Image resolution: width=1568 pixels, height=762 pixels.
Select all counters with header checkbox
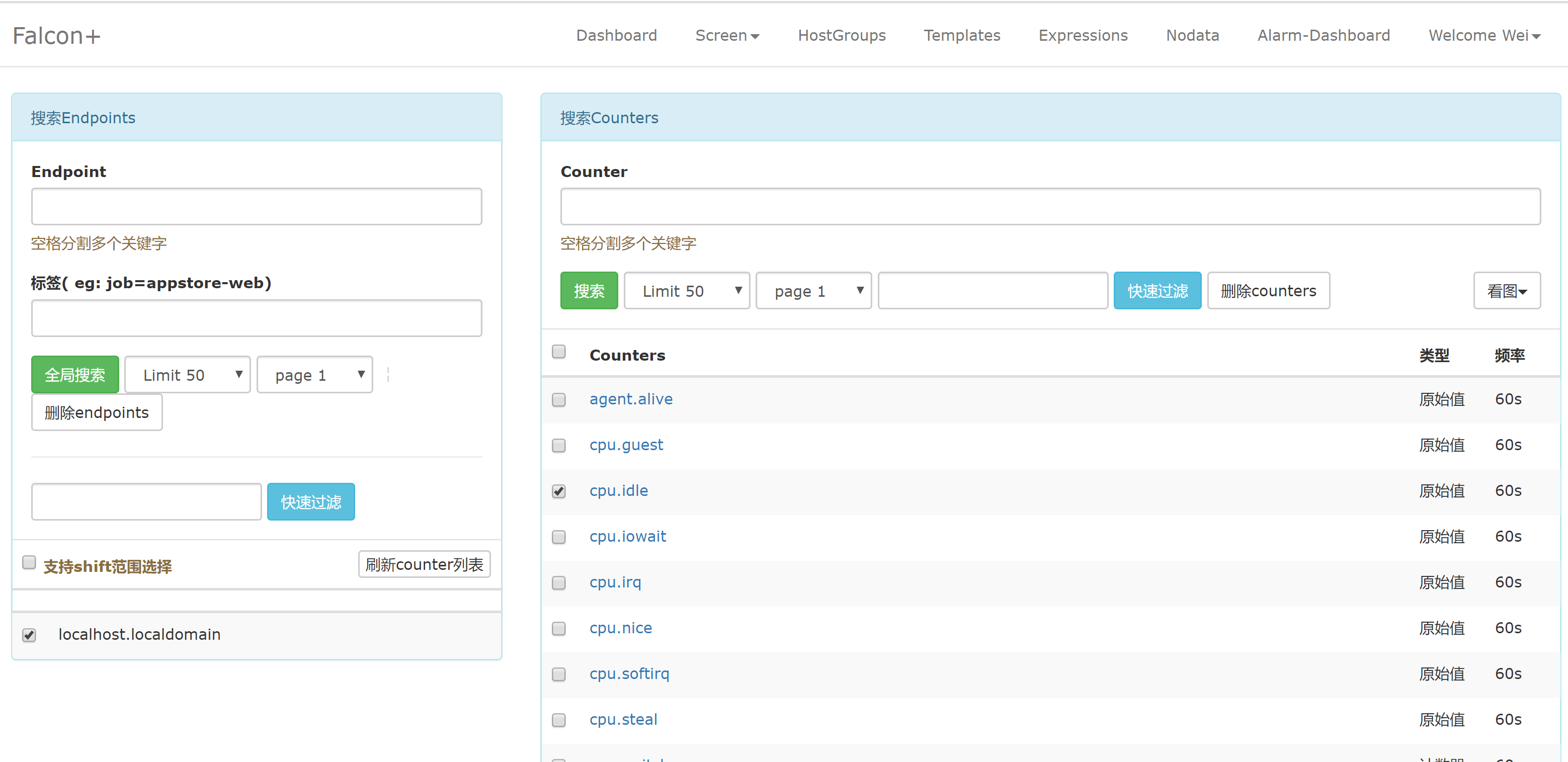point(558,351)
